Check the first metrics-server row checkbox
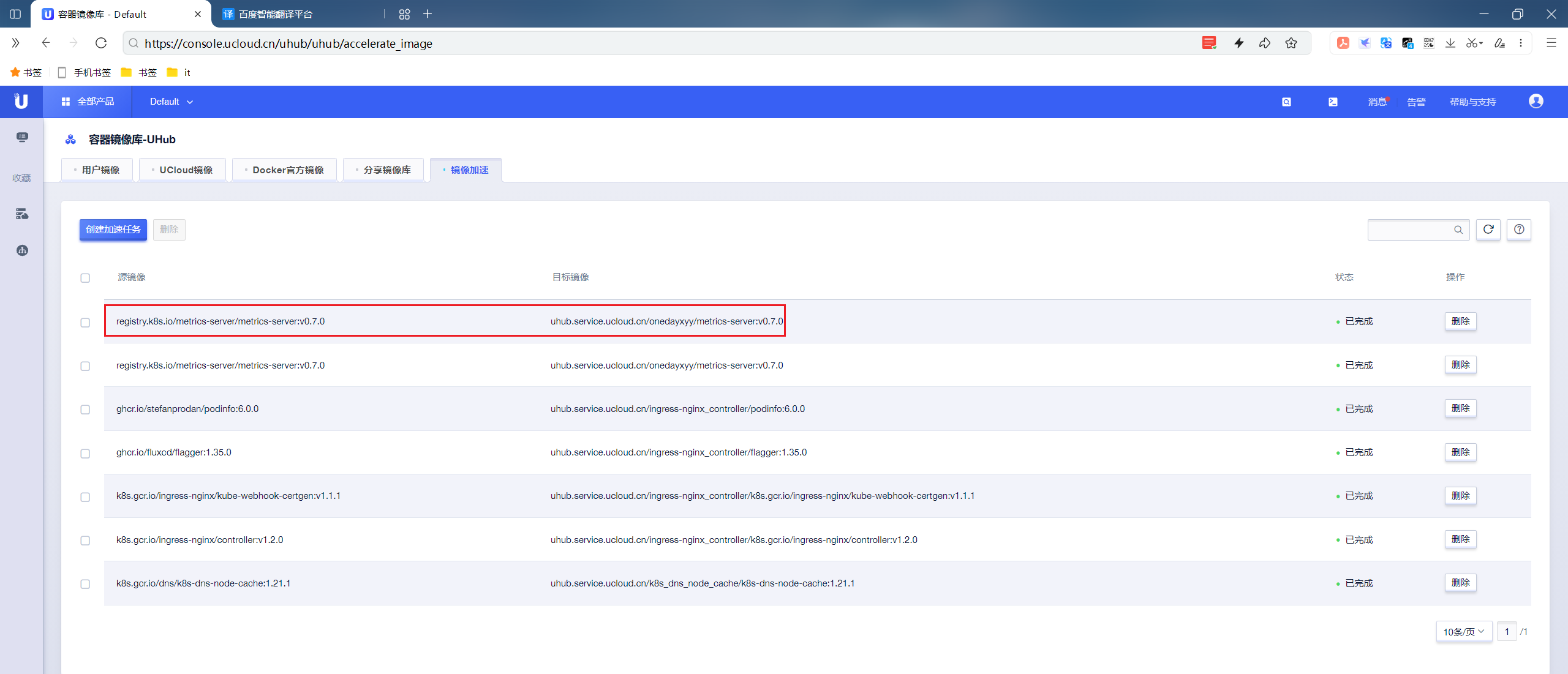The height and width of the screenshot is (674, 1568). pos(85,323)
